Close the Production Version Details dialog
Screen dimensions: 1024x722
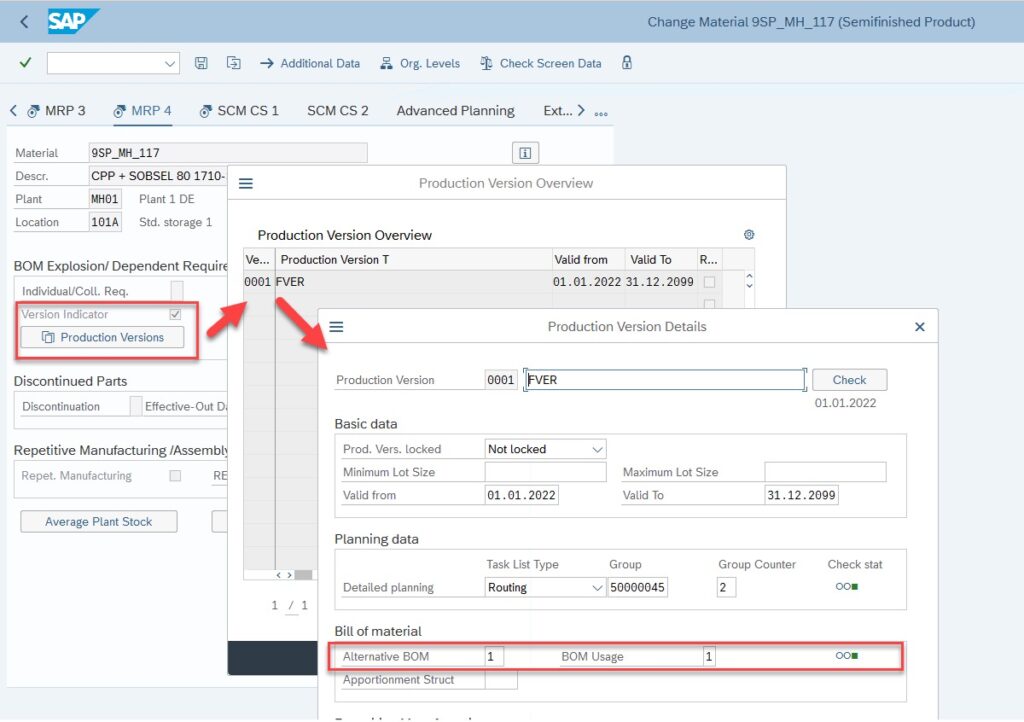point(920,326)
